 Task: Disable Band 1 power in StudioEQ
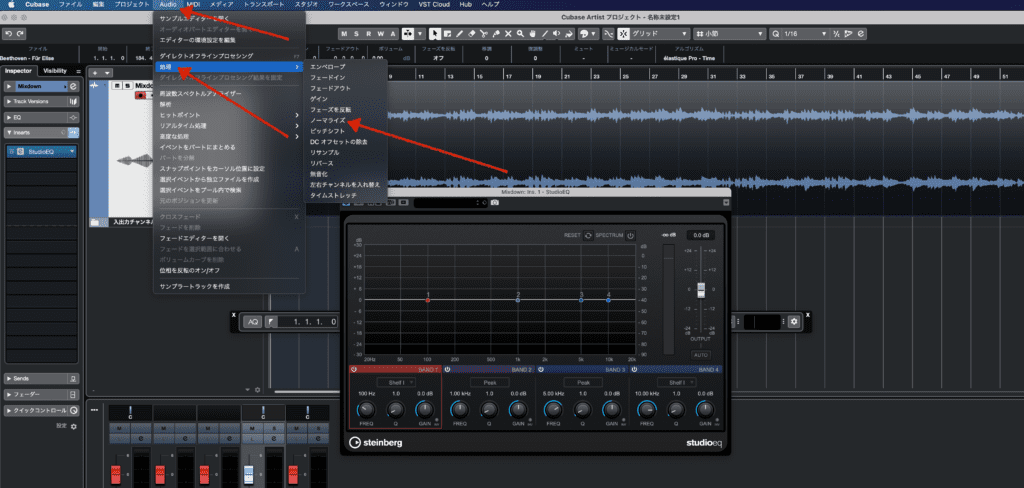(x=353, y=369)
